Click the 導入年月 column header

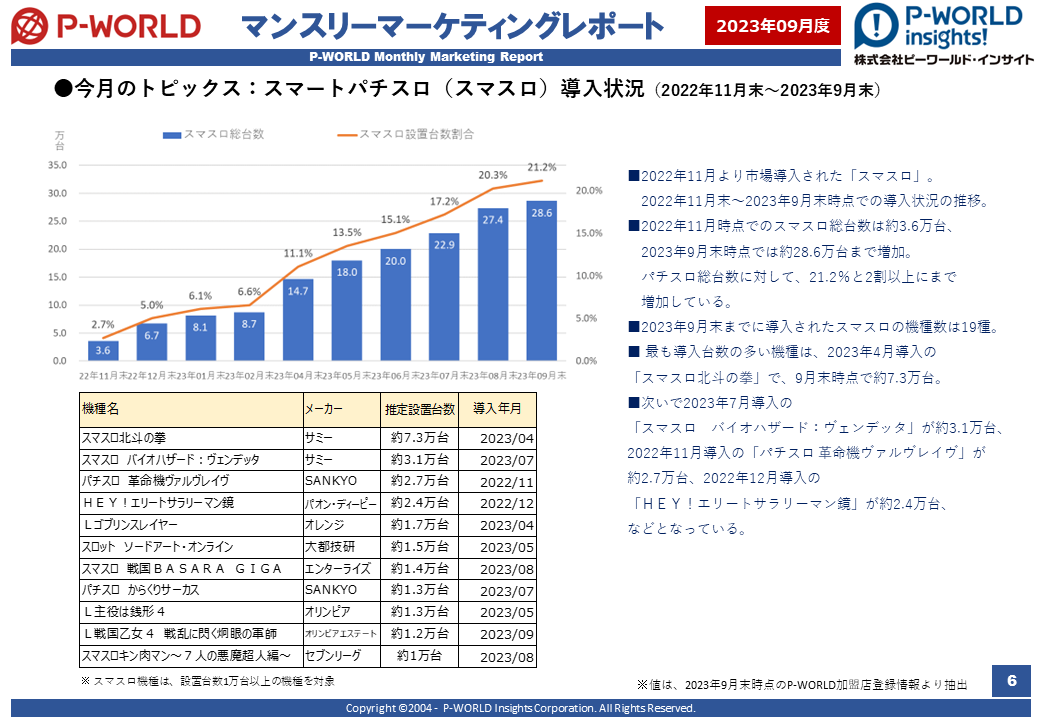[x=497, y=410]
